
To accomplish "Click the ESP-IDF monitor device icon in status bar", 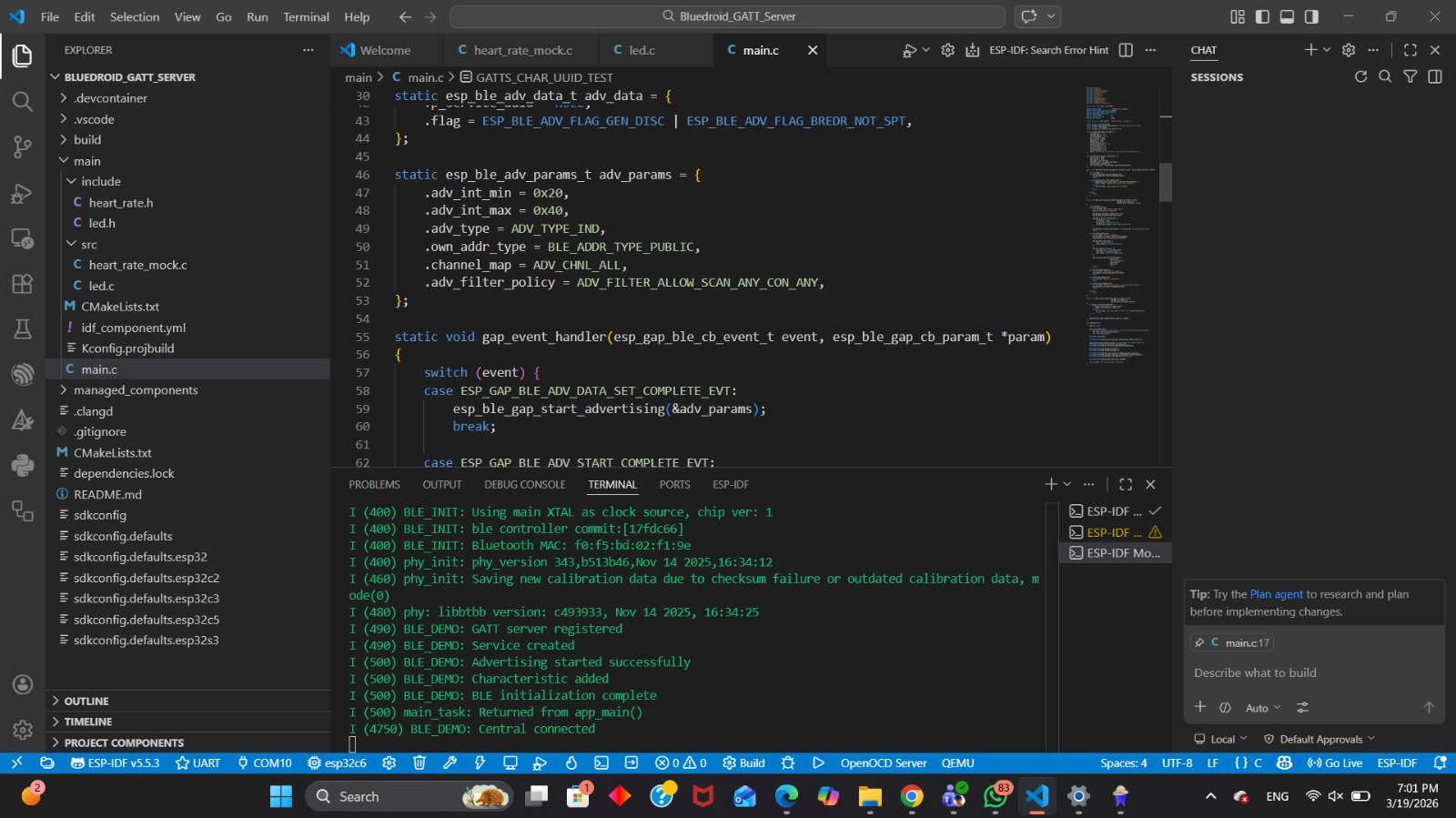I will pyautogui.click(x=510, y=762).
